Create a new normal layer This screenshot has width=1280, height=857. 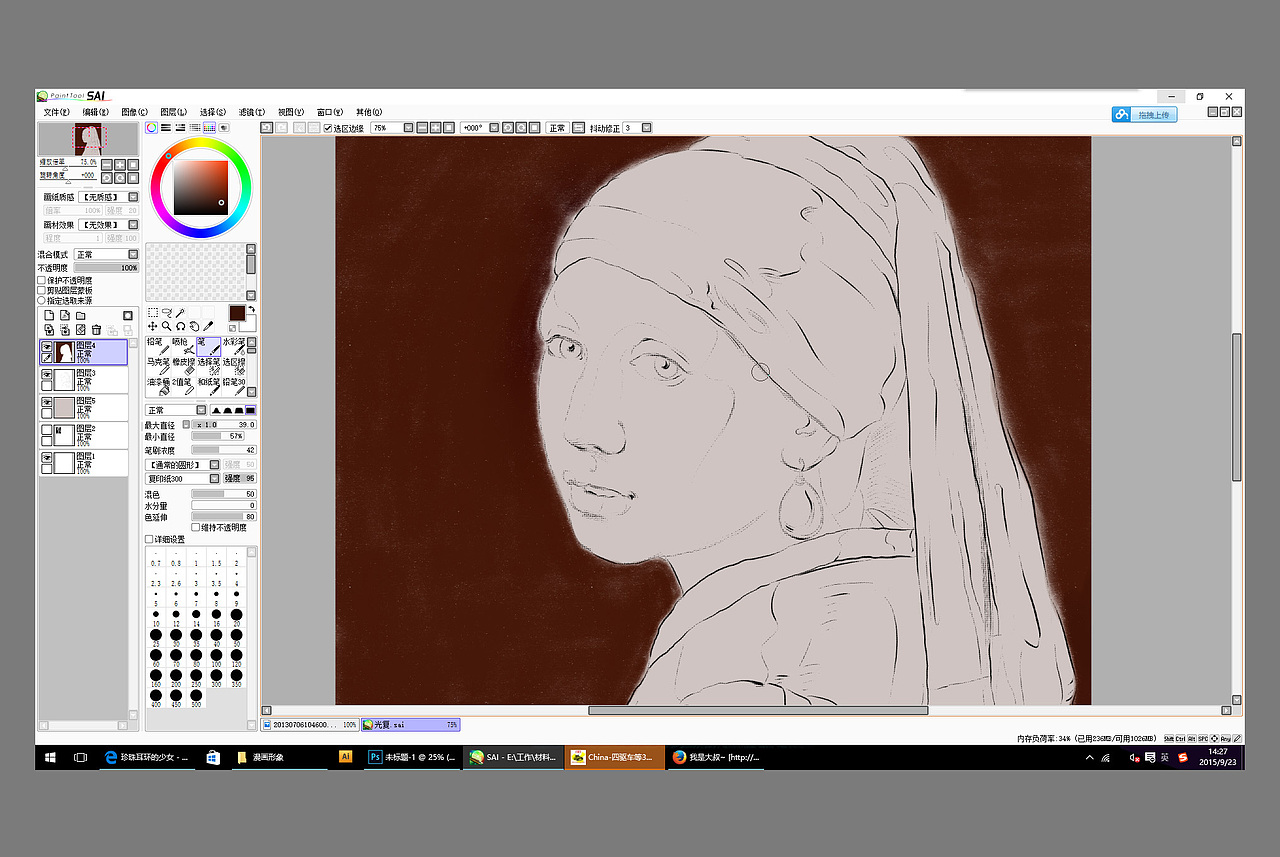pyautogui.click(x=49, y=316)
